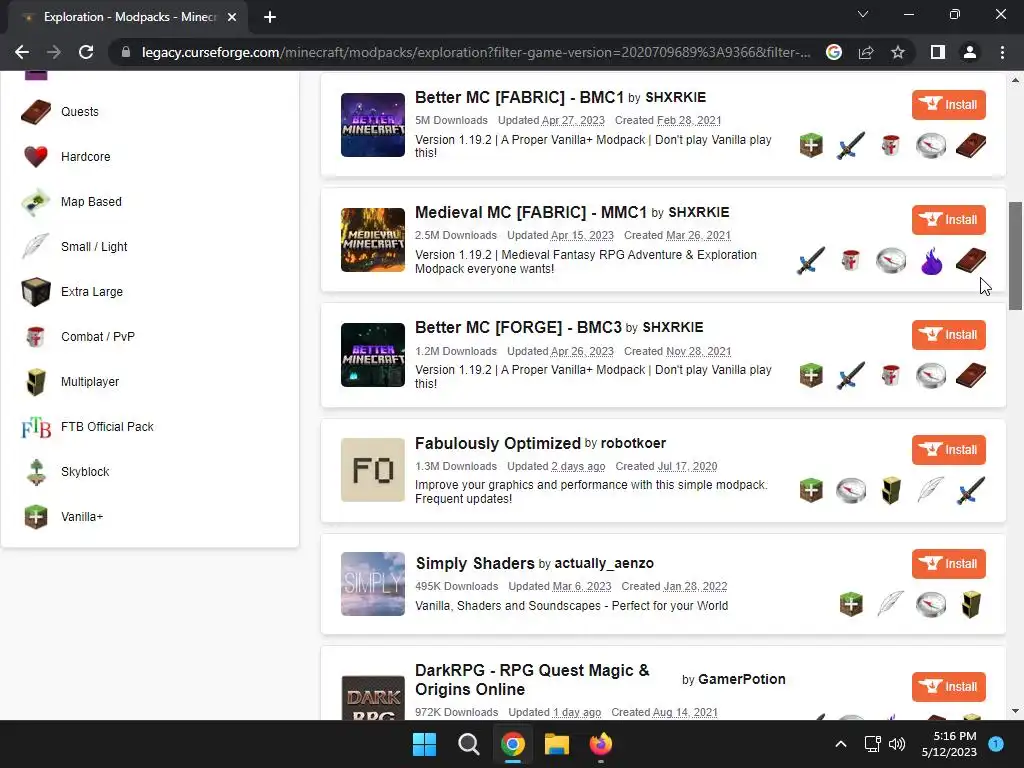Image resolution: width=1024 pixels, height=768 pixels.
Task: Choose the Map Based map icon
Action: pos(36,202)
